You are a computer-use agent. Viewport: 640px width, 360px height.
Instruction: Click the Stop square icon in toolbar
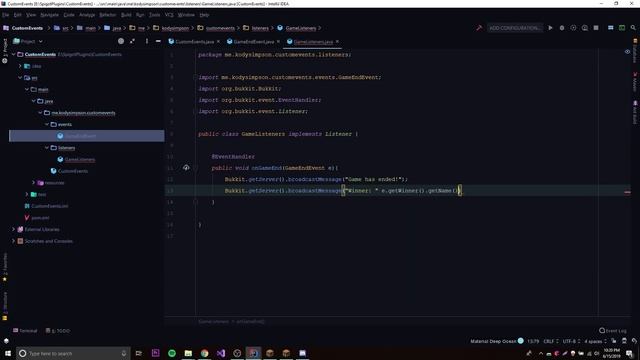pyautogui.click(x=596, y=28)
